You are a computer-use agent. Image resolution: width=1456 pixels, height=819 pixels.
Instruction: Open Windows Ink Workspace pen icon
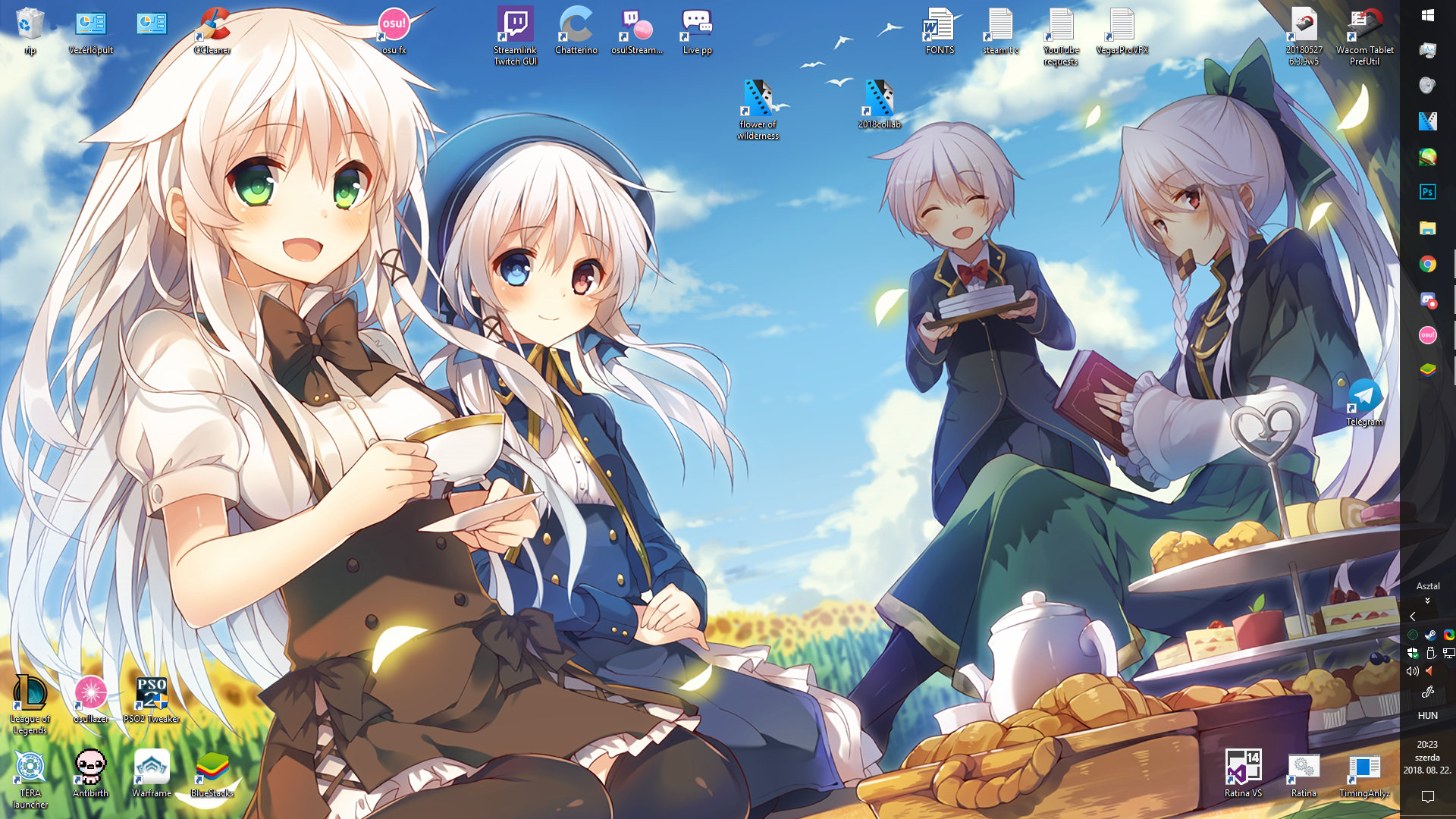[1428, 692]
